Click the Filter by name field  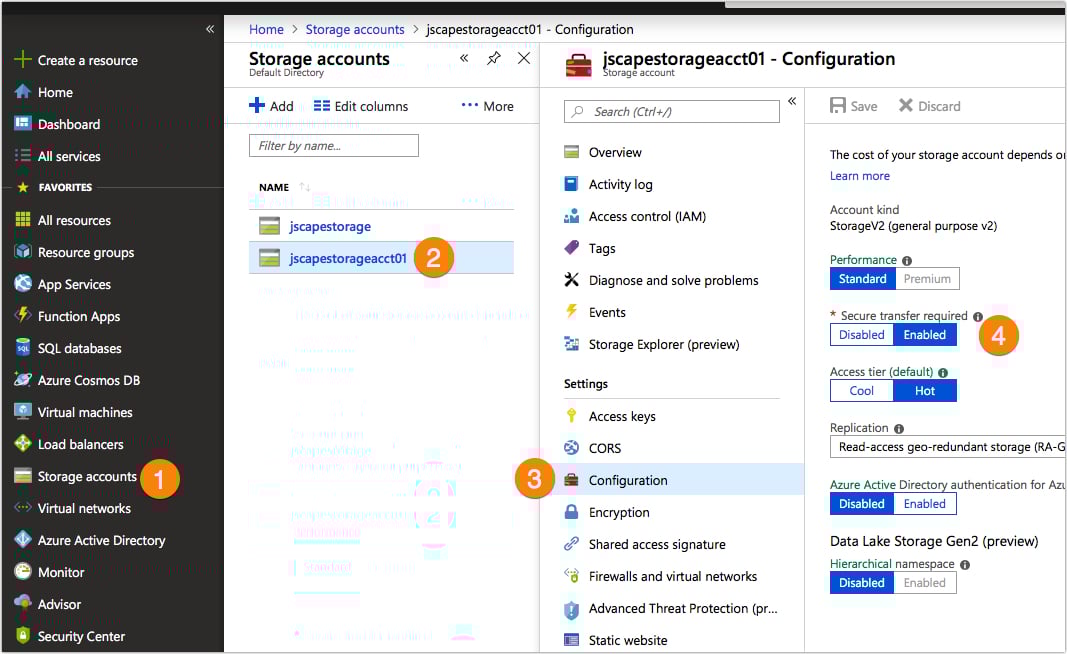click(x=333, y=145)
